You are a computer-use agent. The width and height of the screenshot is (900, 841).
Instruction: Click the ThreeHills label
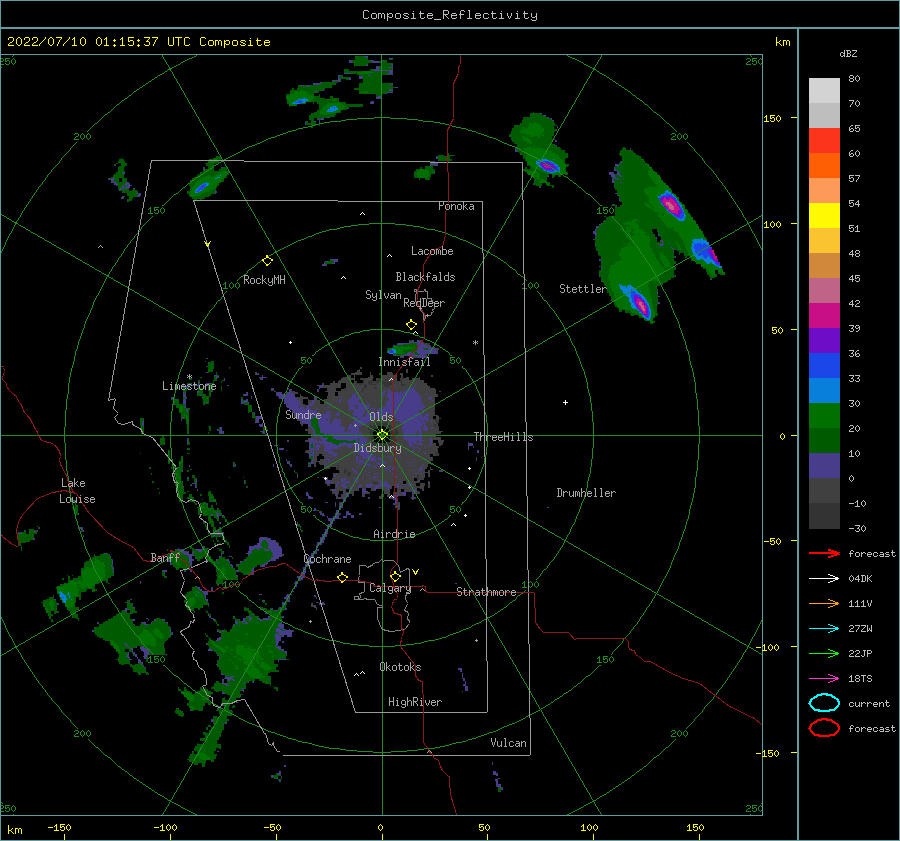(x=503, y=437)
